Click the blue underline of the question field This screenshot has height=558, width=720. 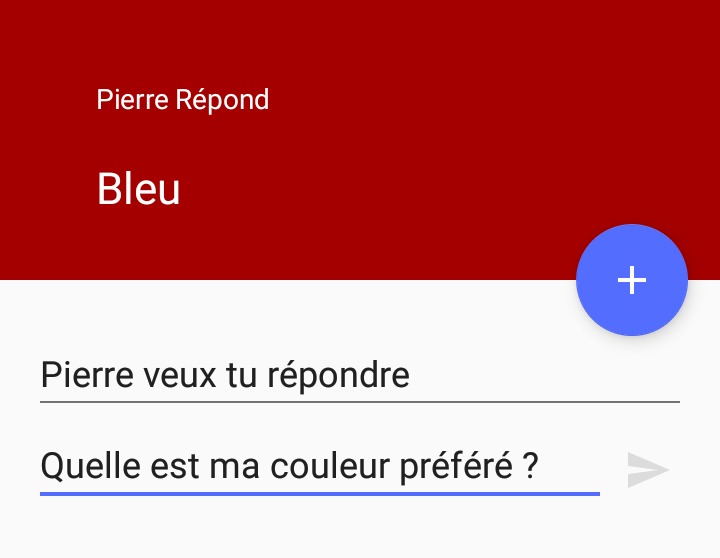[319, 493]
